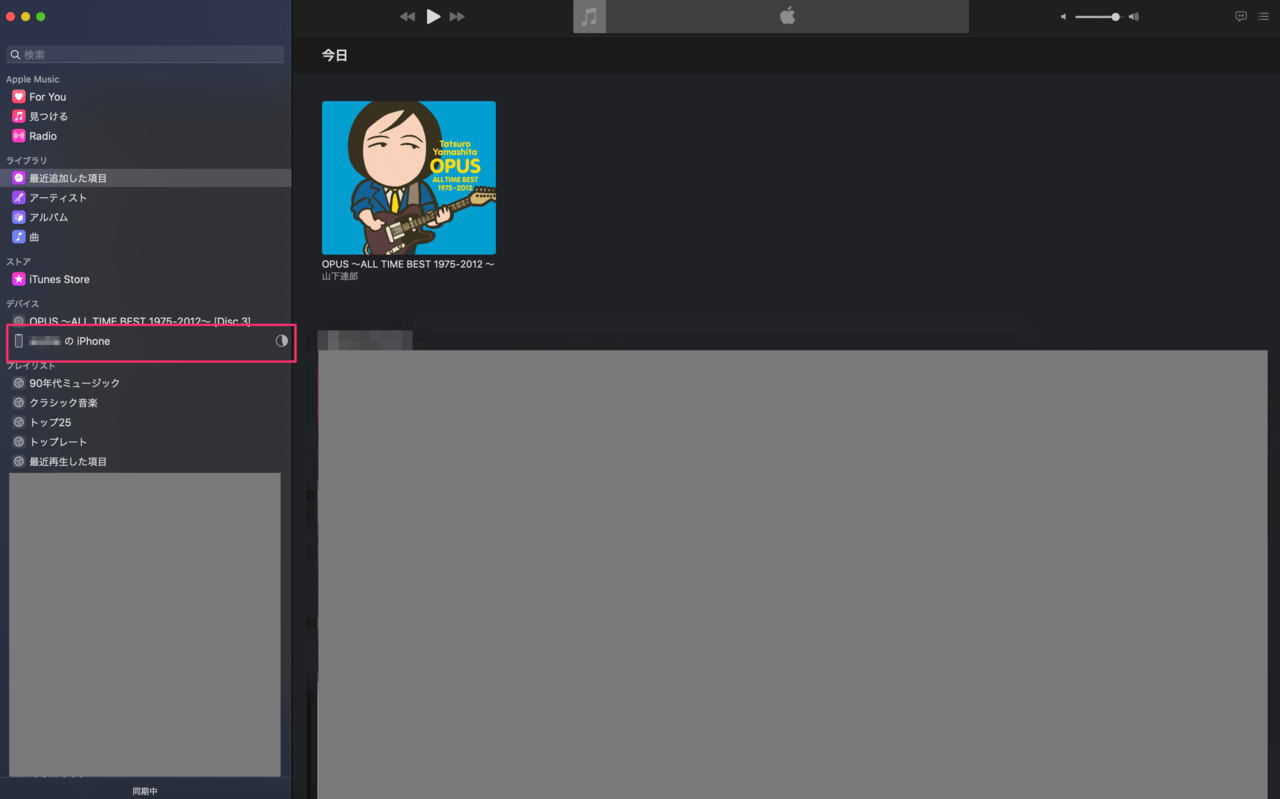Open the lyrics speech bubble icon
This screenshot has height=799, width=1280.
pos(1241,16)
